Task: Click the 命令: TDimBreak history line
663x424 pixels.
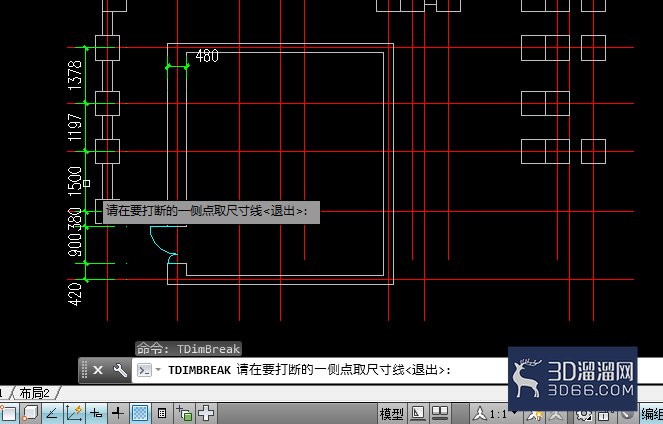Action: [188, 349]
